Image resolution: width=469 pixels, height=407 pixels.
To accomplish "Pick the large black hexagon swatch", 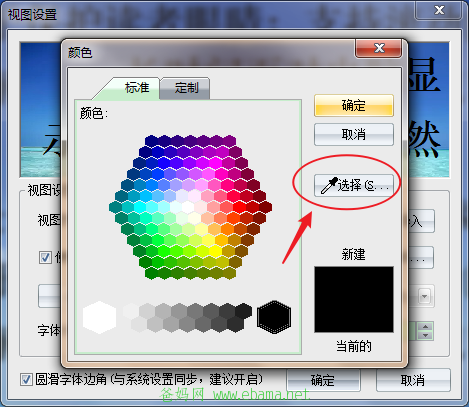I will (274, 317).
